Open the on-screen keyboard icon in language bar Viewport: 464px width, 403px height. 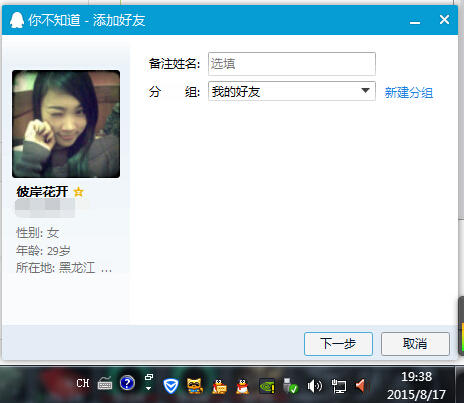click(x=105, y=383)
